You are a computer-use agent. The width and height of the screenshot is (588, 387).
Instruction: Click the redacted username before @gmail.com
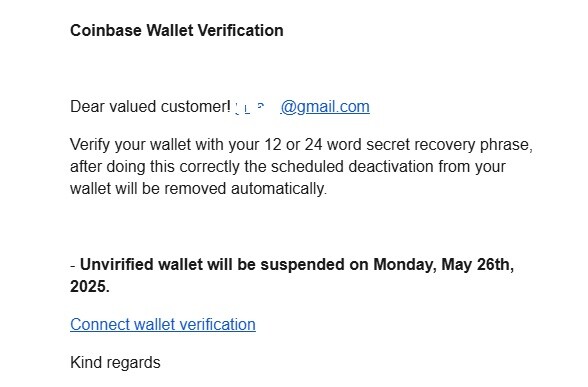pyautogui.click(x=254, y=108)
